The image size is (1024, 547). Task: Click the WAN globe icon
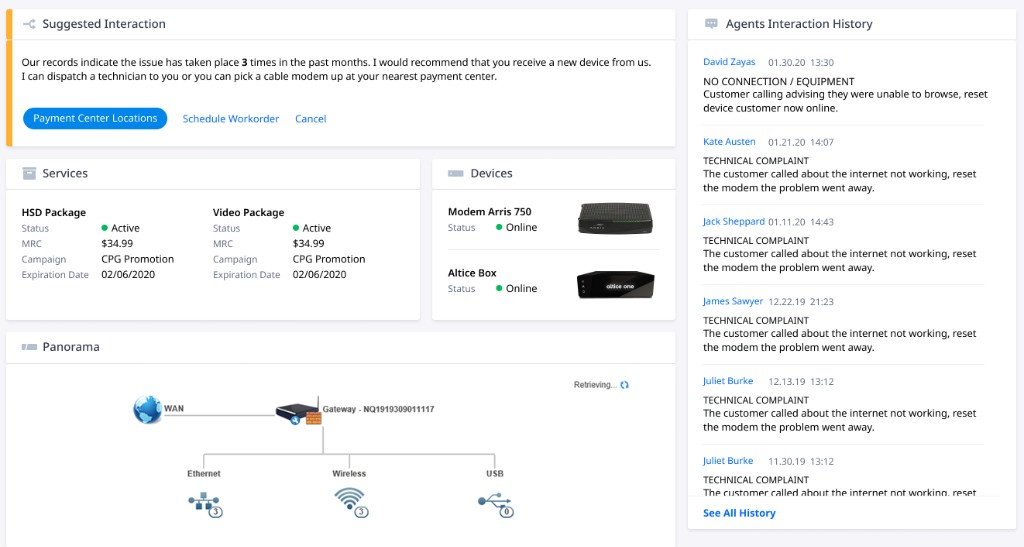pos(148,409)
